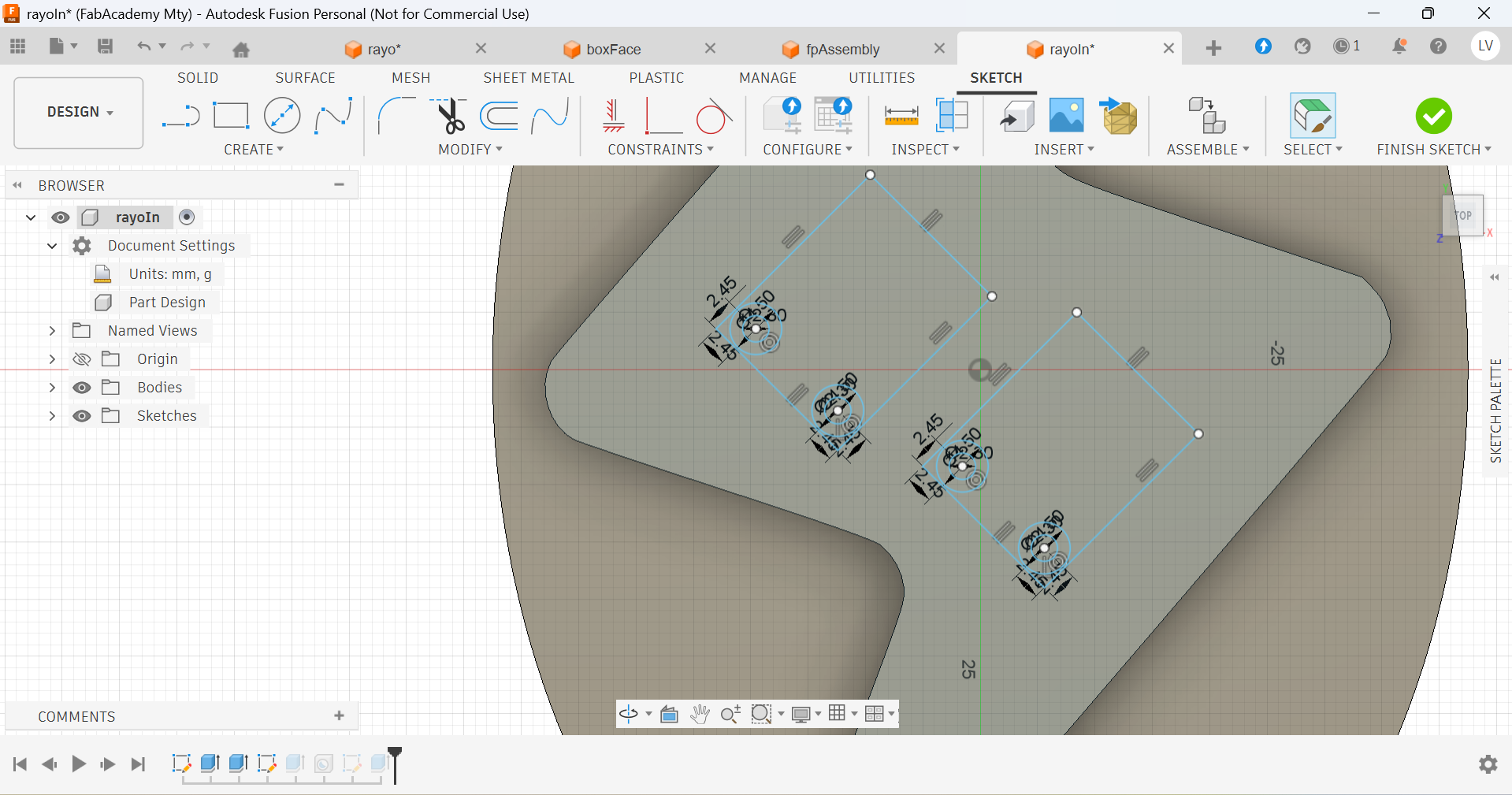Viewport: 1512px width, 795px height.
Task: Activate the Trim scissors tool
Action: click(x=449, y=116)
